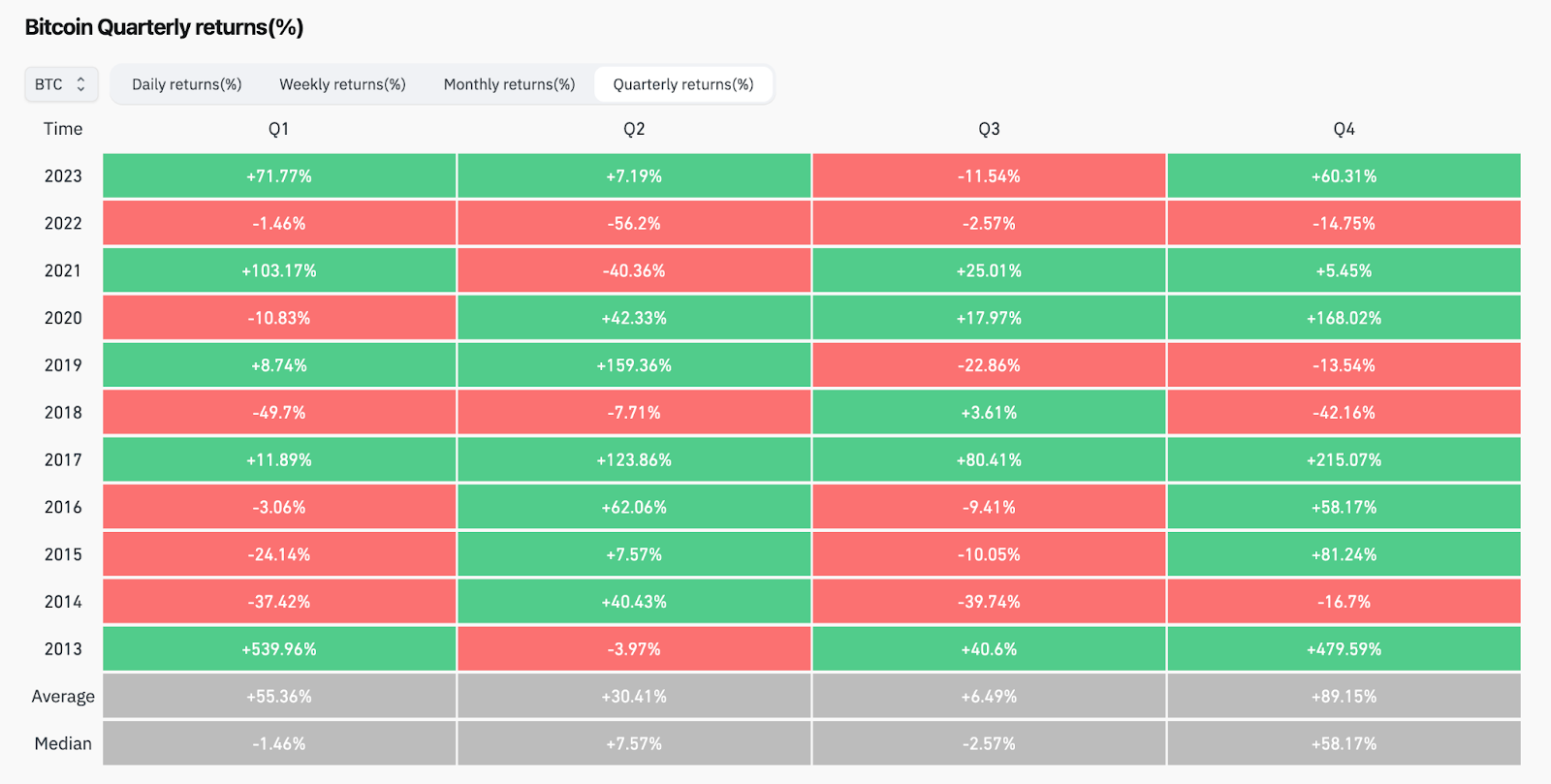Click the Median row label
The height and width of the screenshot is (784, 1551).
point(63,744)
